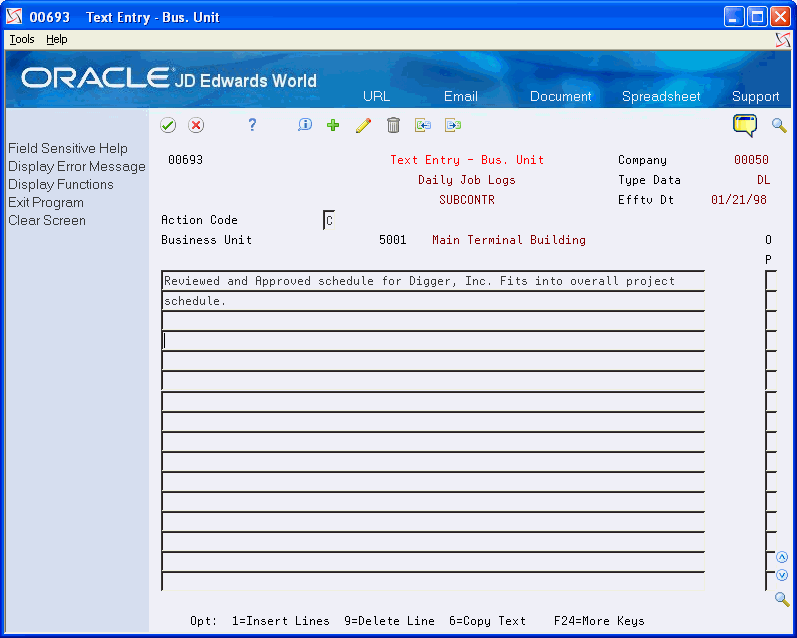Open the yellow speech bubble notes icon
The image size is (797, 638).
[745, 126]
